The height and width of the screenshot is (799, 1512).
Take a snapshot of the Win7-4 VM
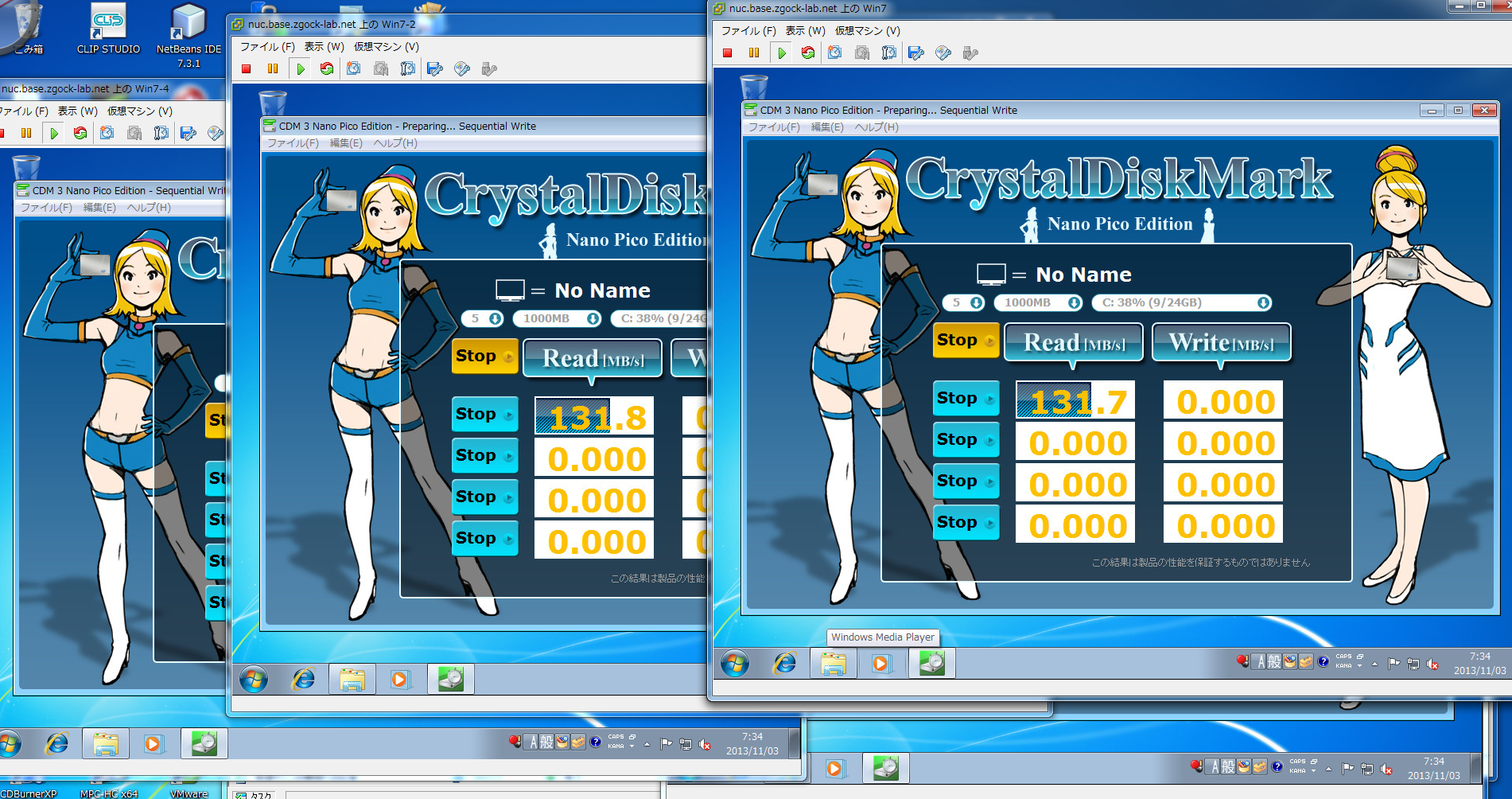(107, 133)
